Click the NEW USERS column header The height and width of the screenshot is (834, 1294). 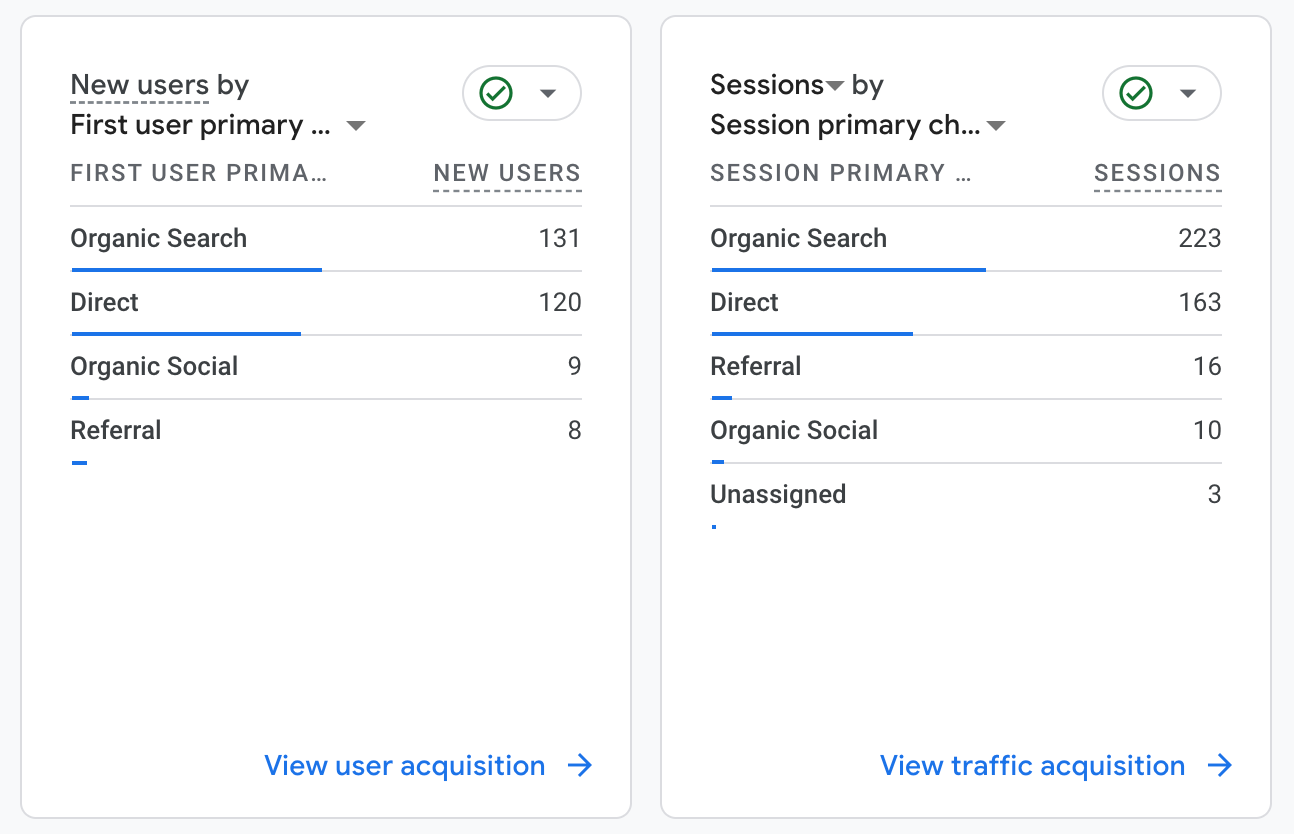coord(507,173)
